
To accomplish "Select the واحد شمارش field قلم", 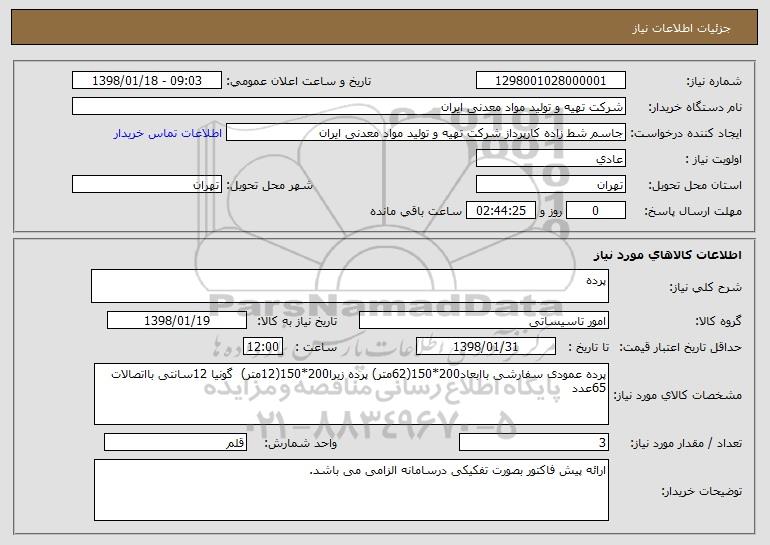I will [x=175, y=442].
